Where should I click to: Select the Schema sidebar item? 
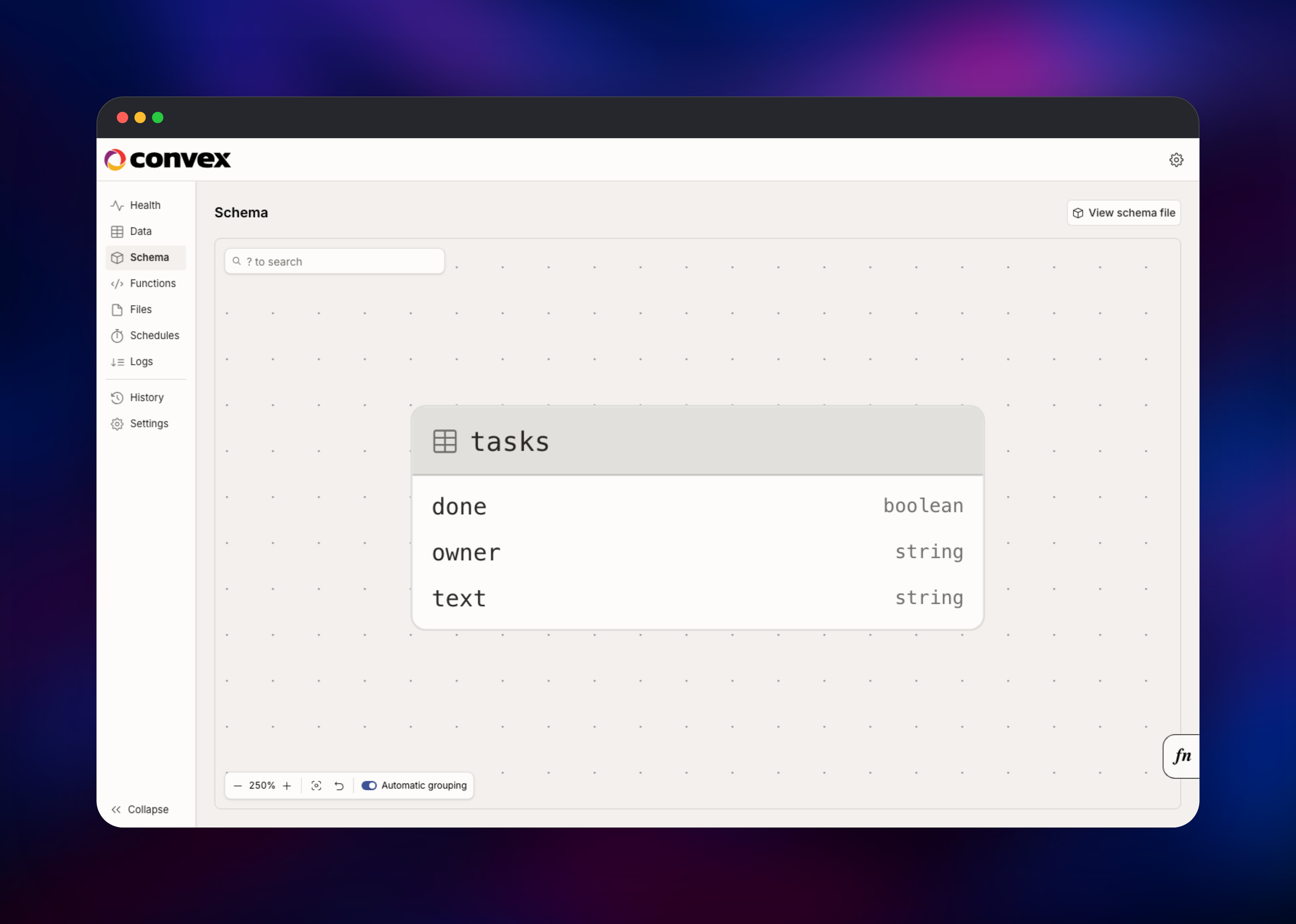[x=145, y=258]
